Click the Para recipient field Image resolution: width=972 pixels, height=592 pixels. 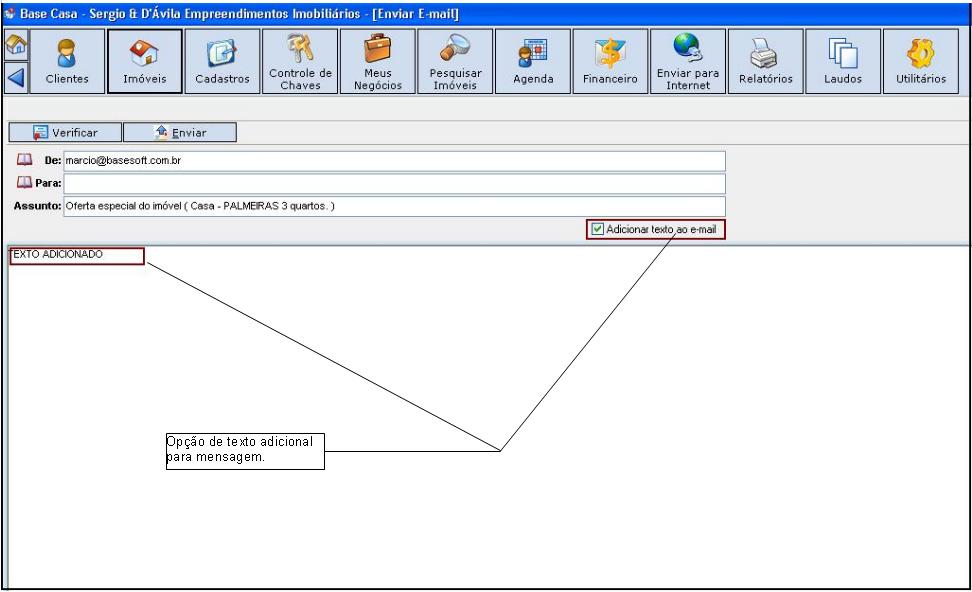pyautogui.click(x=394, y=183)
